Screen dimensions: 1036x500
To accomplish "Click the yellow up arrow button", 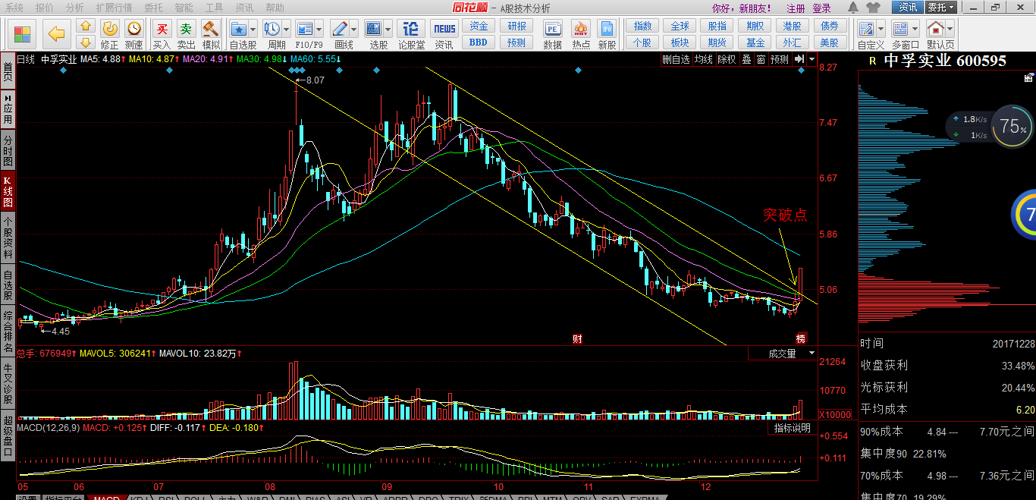I will point(85,27).
